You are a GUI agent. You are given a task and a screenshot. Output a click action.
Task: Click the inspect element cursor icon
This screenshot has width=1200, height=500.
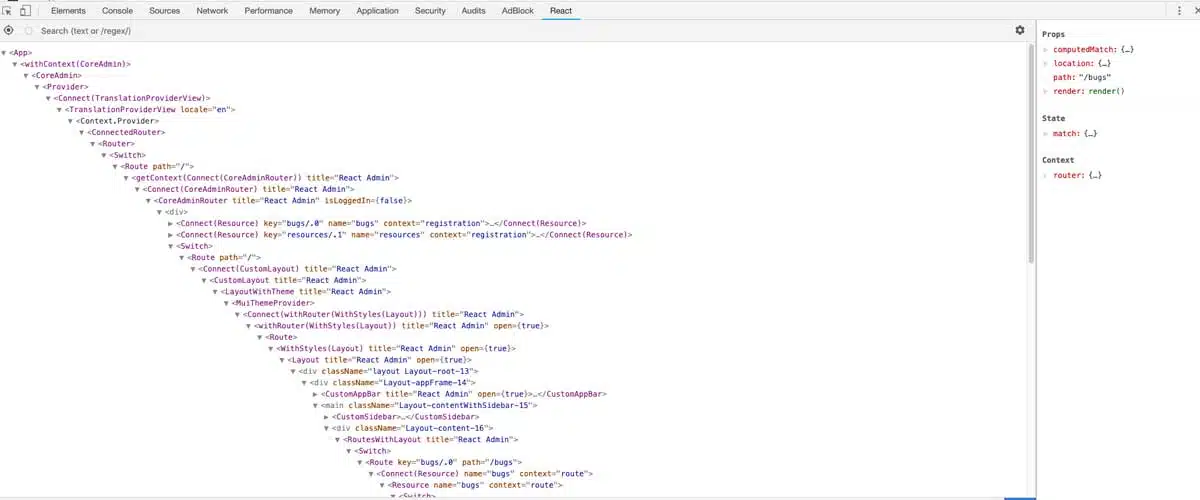click(9, 11)
